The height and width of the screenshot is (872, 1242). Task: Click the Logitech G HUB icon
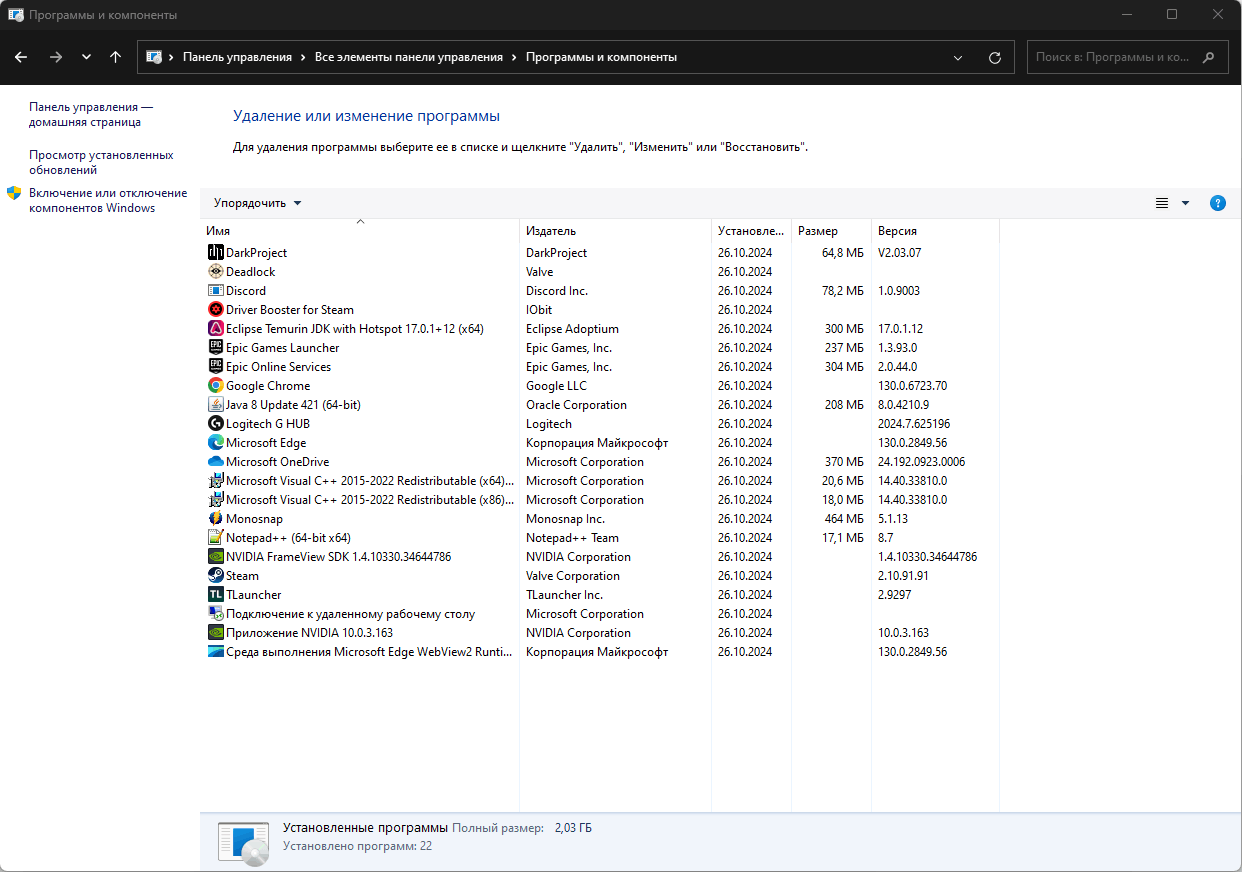215,424
